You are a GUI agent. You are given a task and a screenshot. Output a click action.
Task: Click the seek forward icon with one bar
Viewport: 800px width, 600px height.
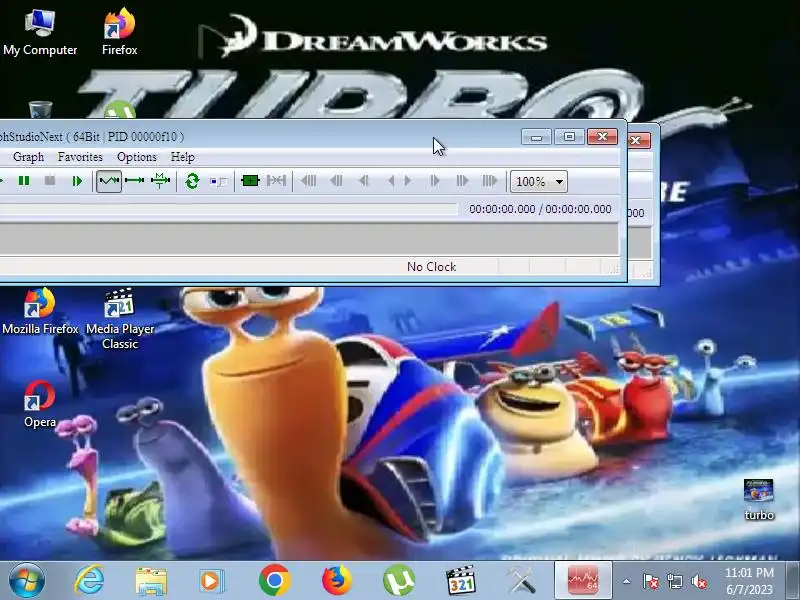pos(435,181)
